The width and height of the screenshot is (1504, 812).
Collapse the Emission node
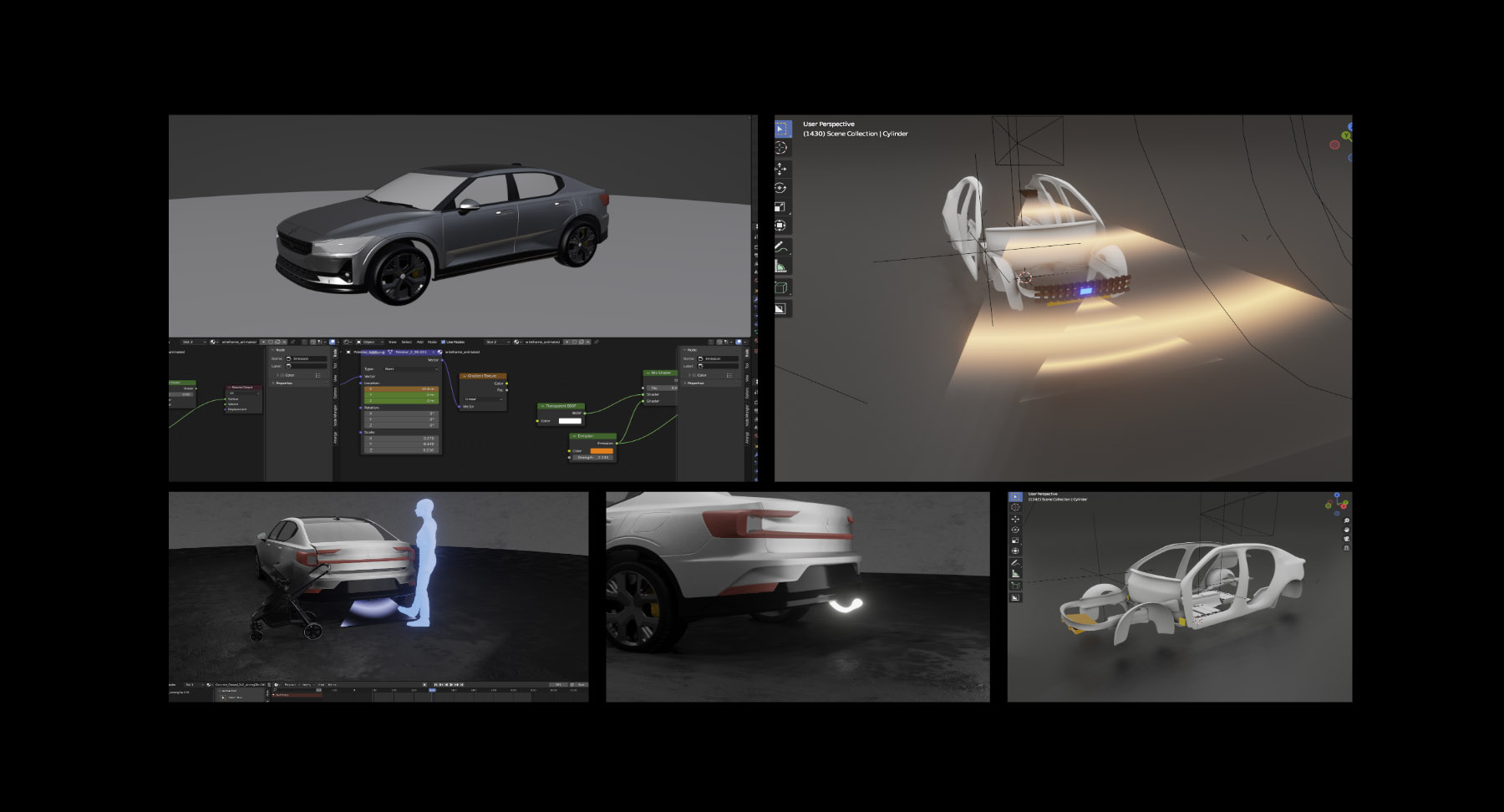[x=574, y=436]
